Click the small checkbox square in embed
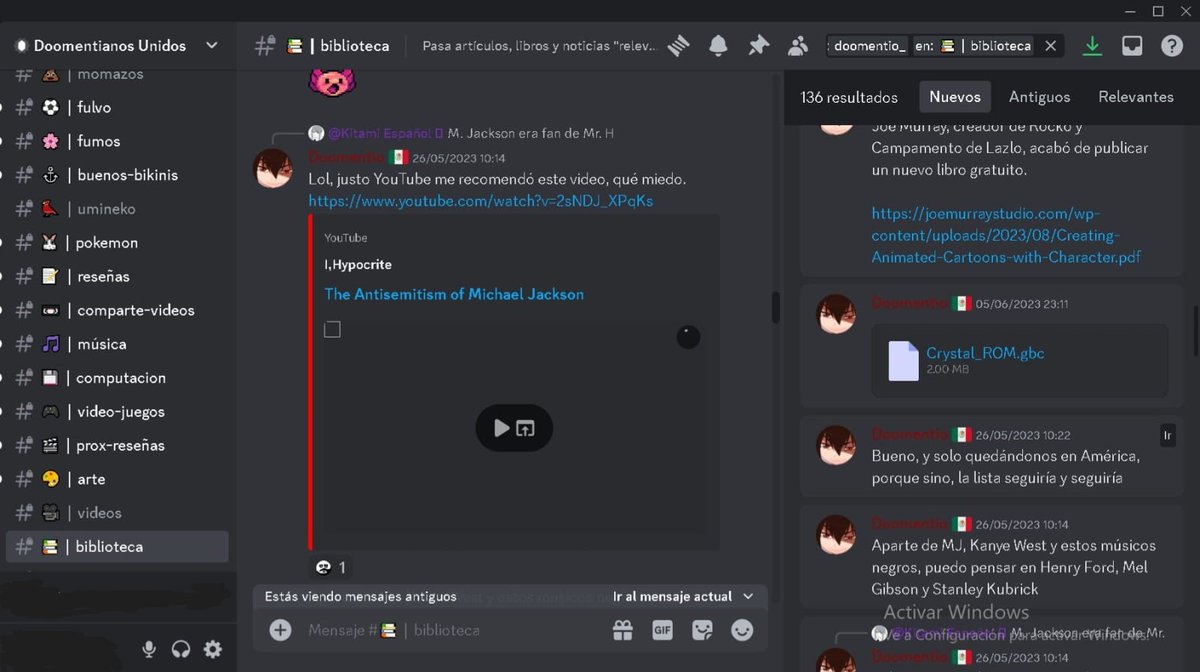 tap(332, 329)
